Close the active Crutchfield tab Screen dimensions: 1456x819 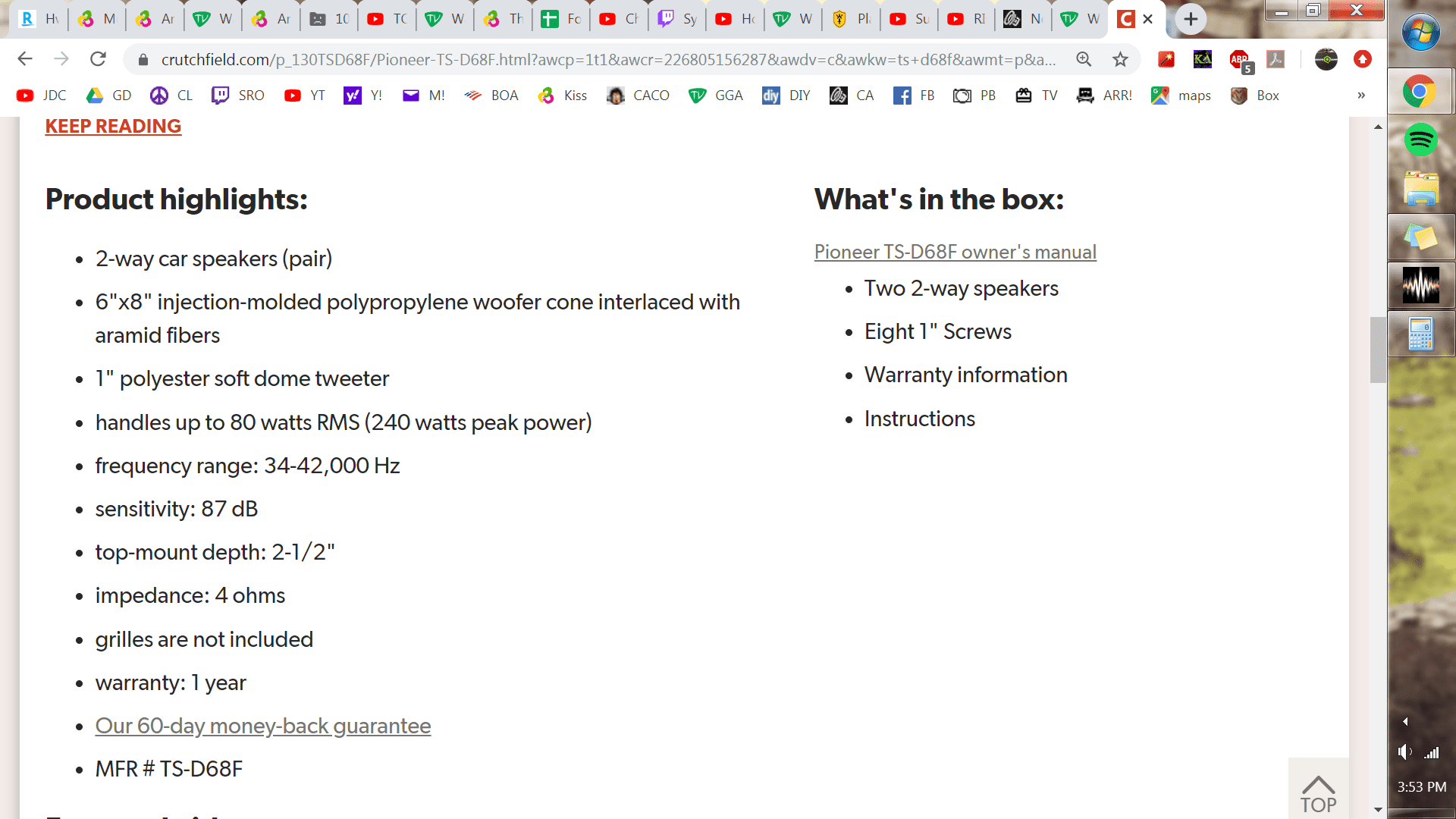pyautogui.click(x=1148, y=19)
